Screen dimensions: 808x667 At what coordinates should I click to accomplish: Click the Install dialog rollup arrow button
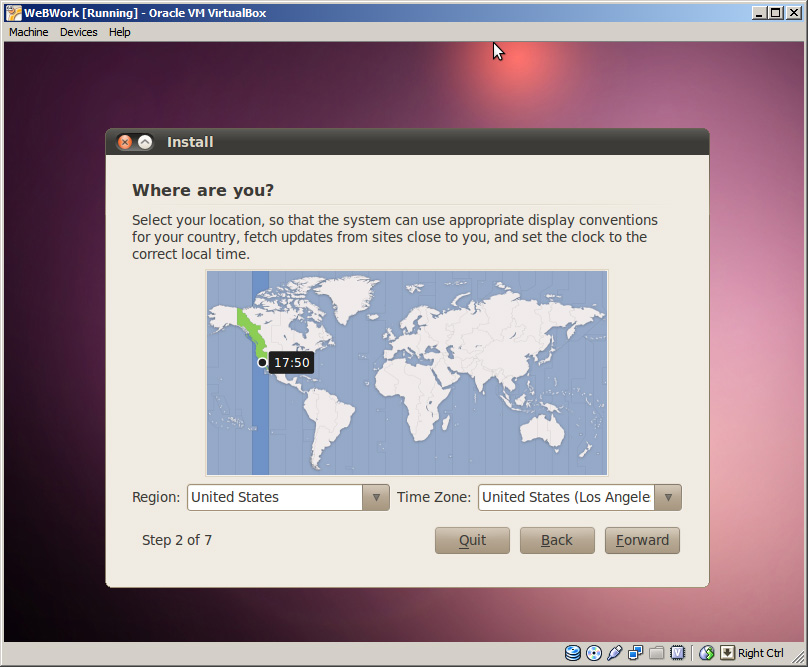pos(145,142)
